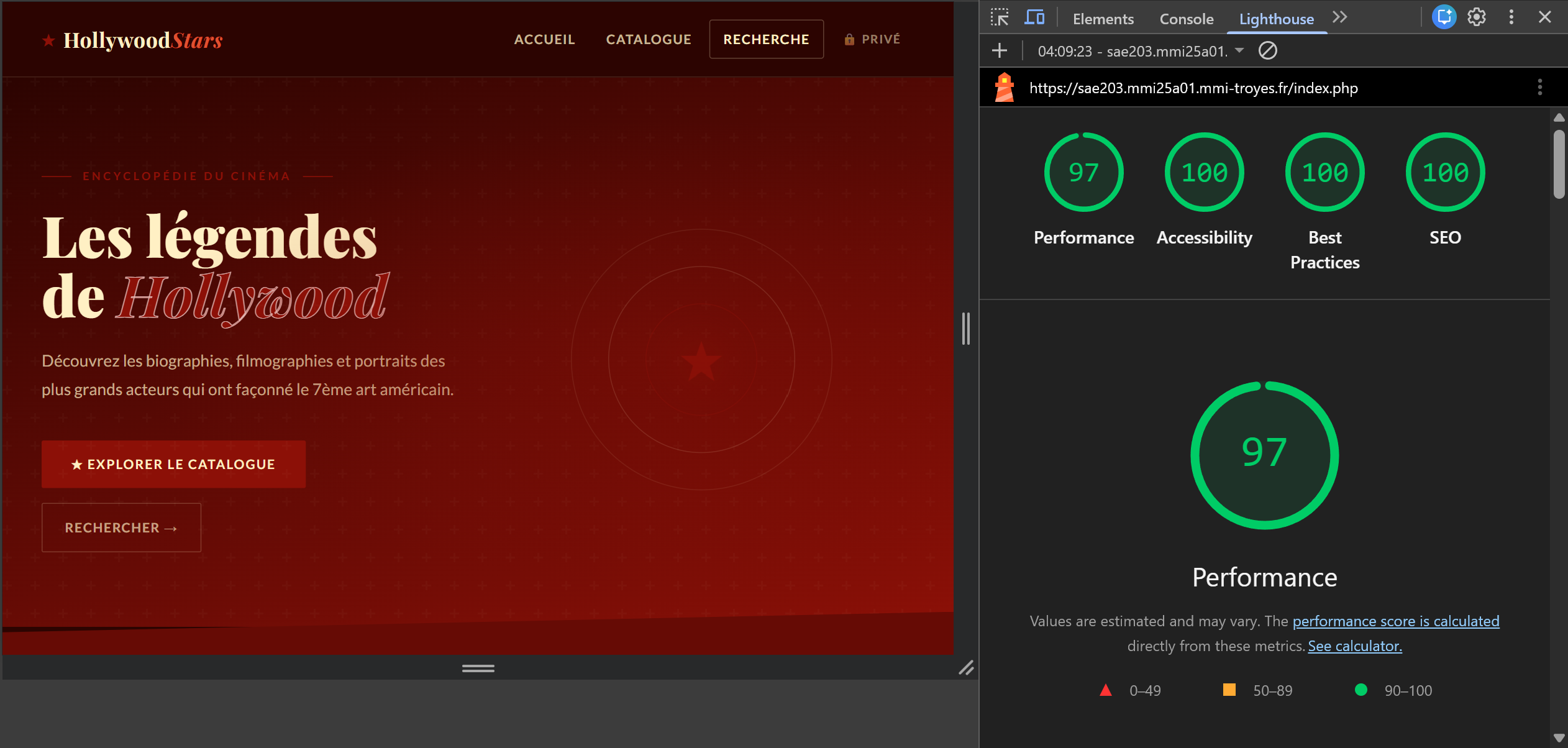The width and height of the screenshot is (1568, 748).
Task: Click the RECHERCHER arrow button
Action: click(121, 527)
